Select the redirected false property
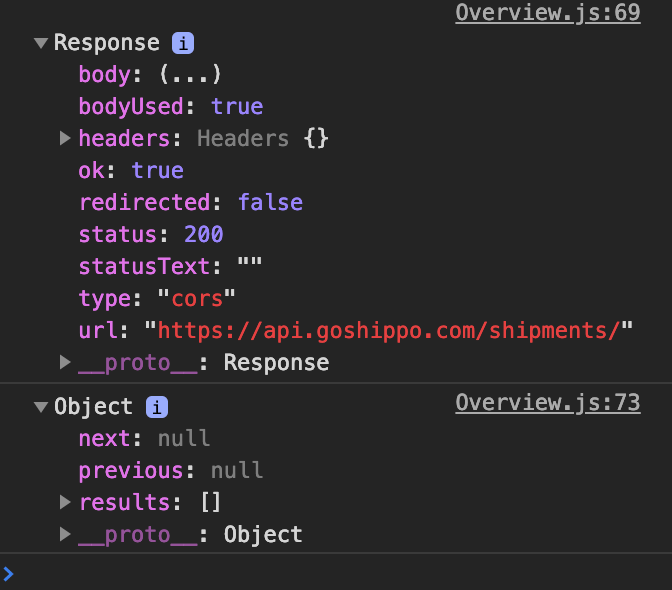Screen dimensions: 672x590 [190, 202]
